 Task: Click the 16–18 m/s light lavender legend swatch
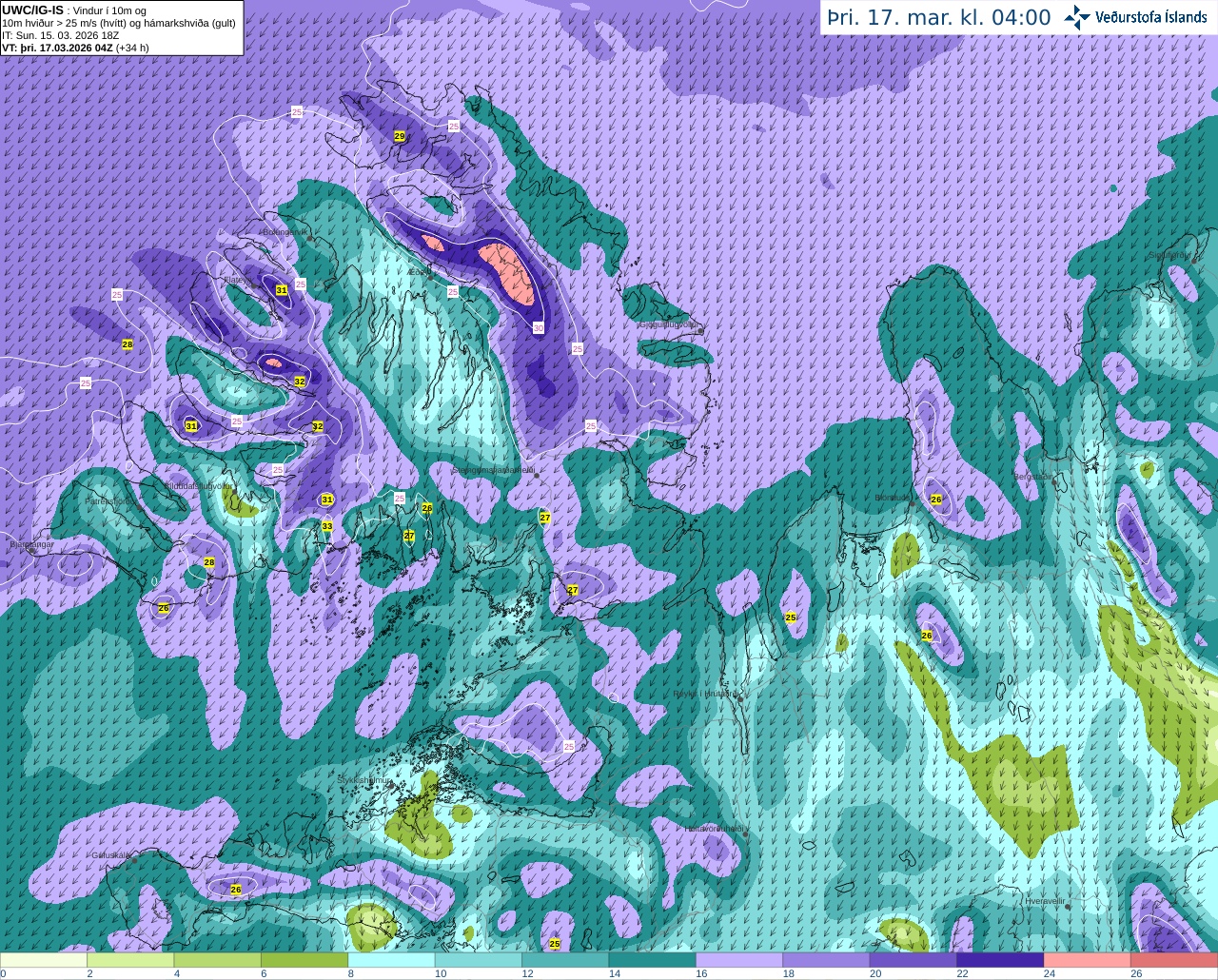pos(739,960)
